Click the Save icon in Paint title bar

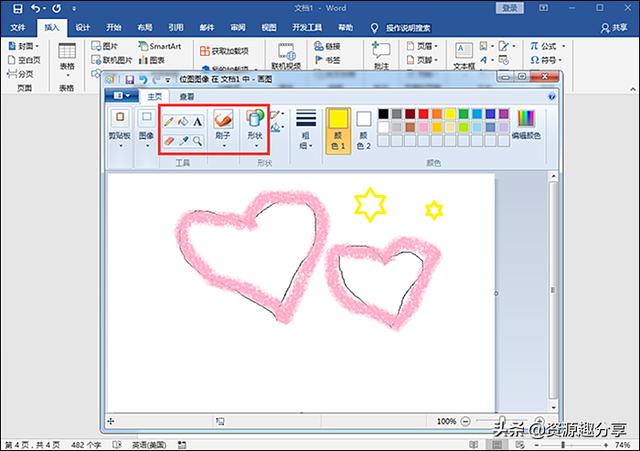tap(130, 79)
